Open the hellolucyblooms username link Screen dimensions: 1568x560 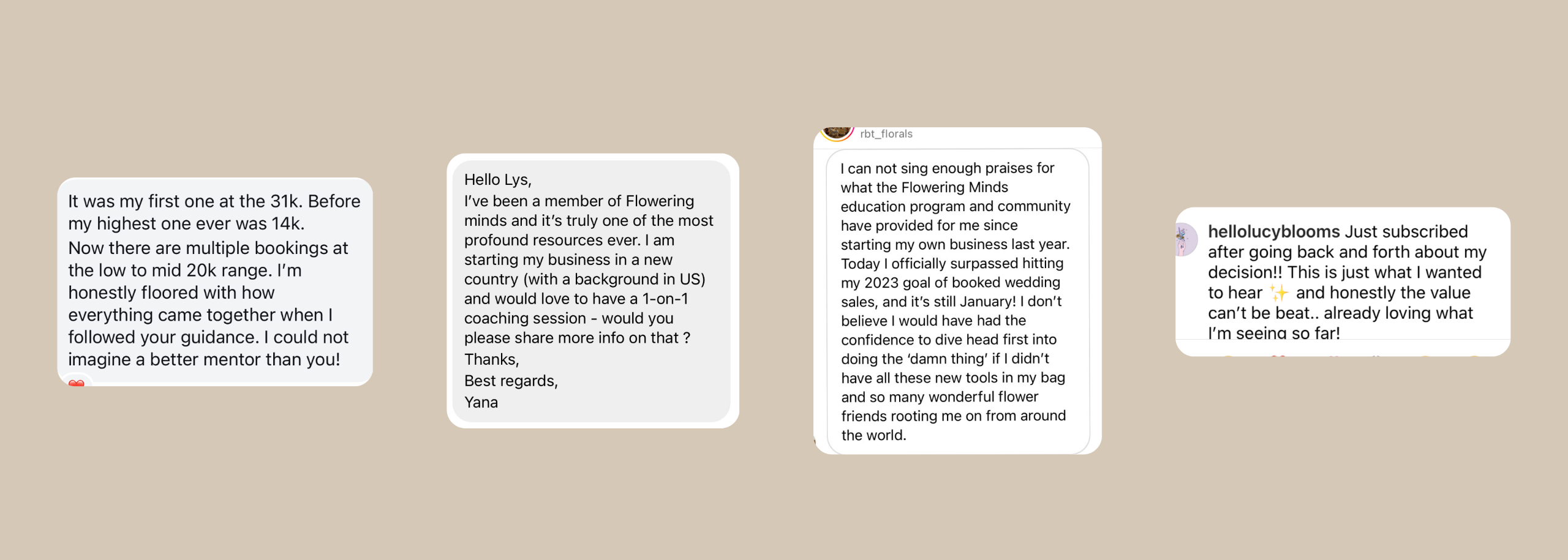tap(1274, 231)
